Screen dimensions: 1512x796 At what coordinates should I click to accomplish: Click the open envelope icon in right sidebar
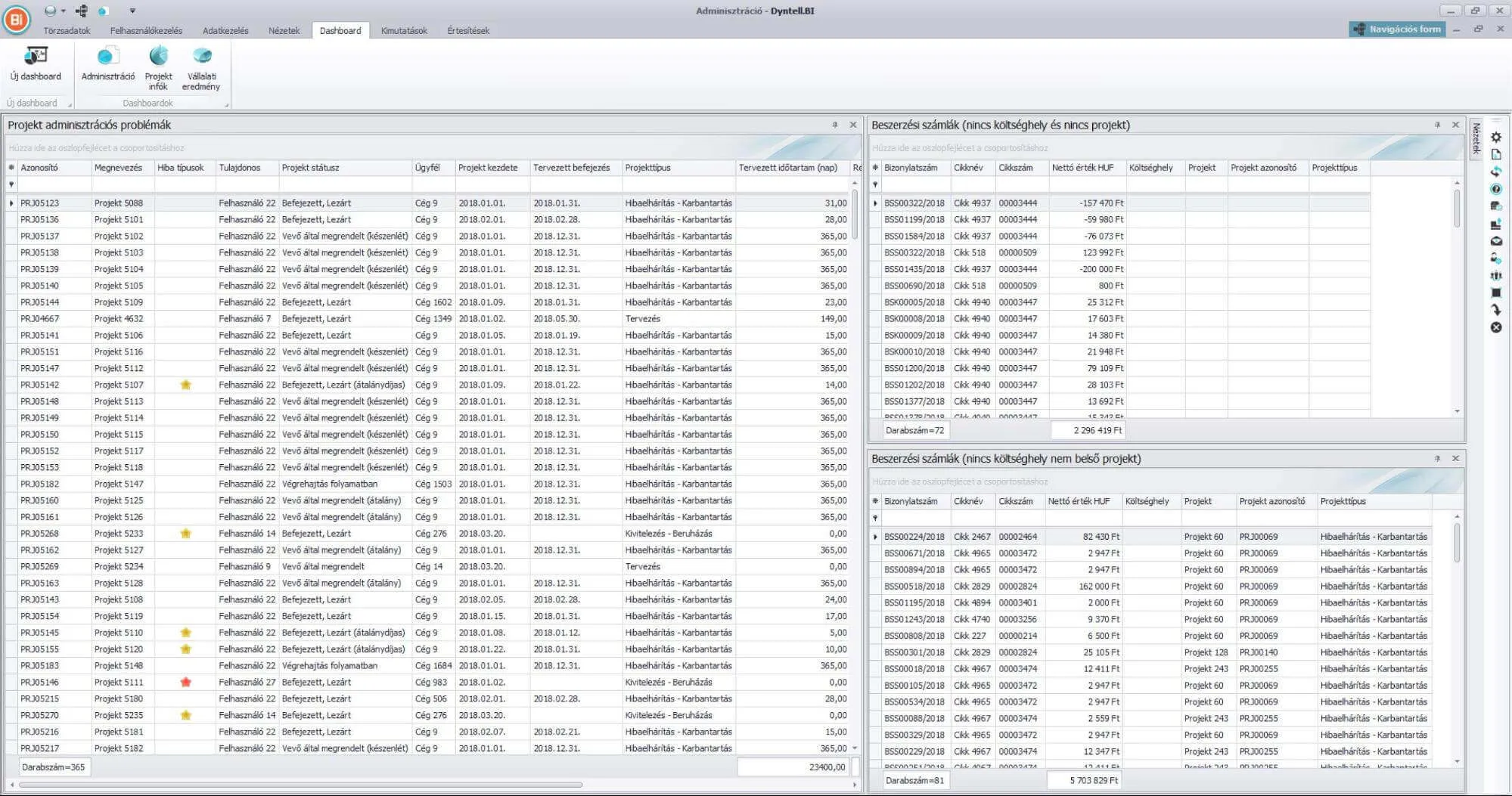[1495, 241]
